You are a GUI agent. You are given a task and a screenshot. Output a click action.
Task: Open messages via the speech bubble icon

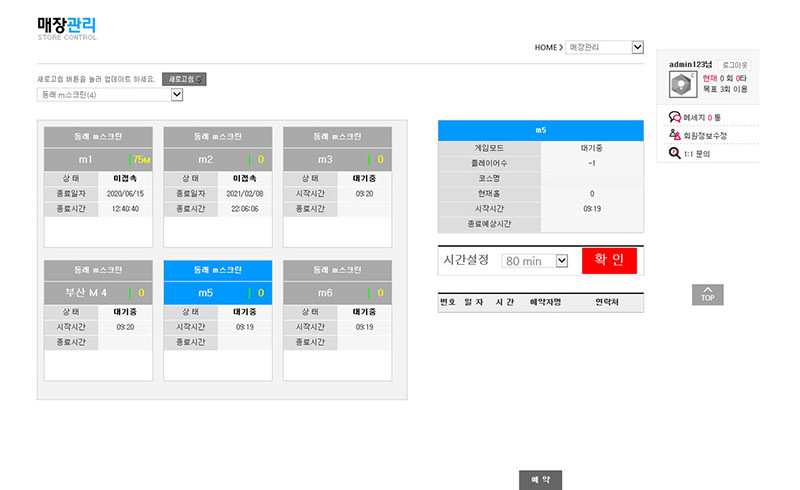click(675, 117)
